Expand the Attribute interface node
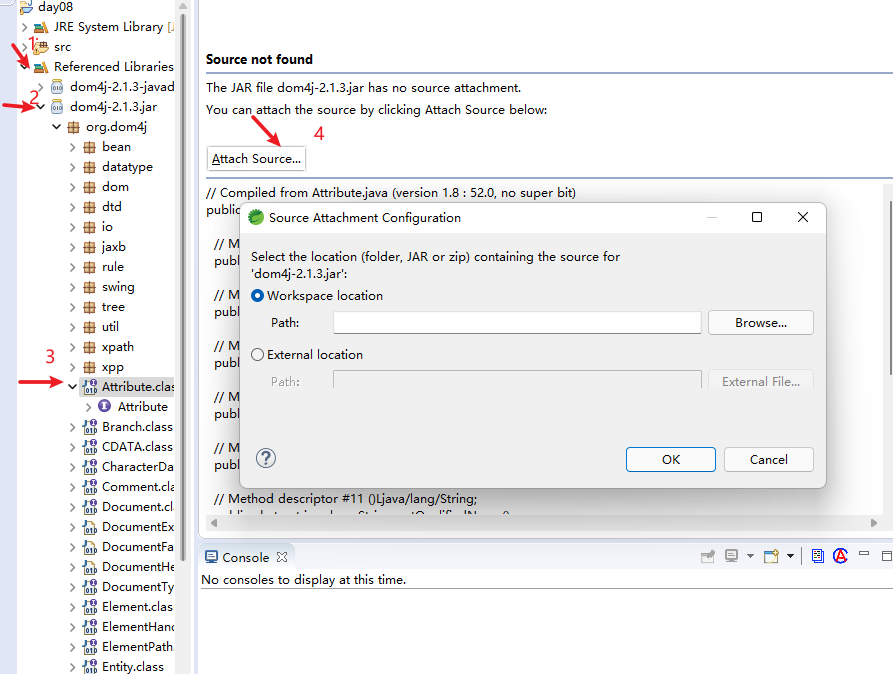This screenshot has height=674, width=893. click(88, 407)
